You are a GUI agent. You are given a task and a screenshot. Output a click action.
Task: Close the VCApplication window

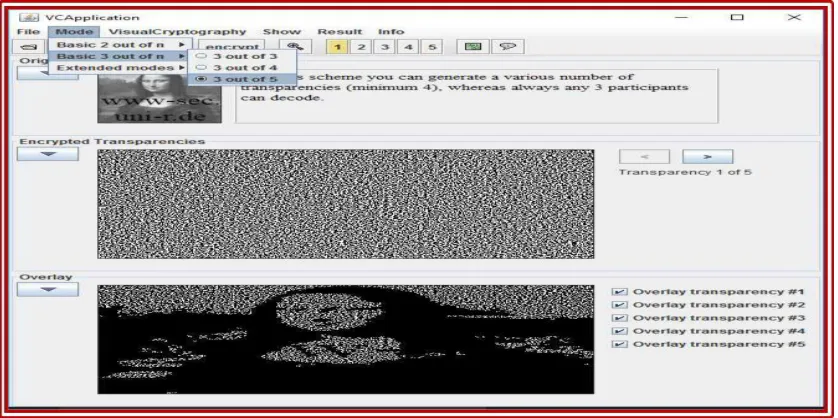[794, 17]
